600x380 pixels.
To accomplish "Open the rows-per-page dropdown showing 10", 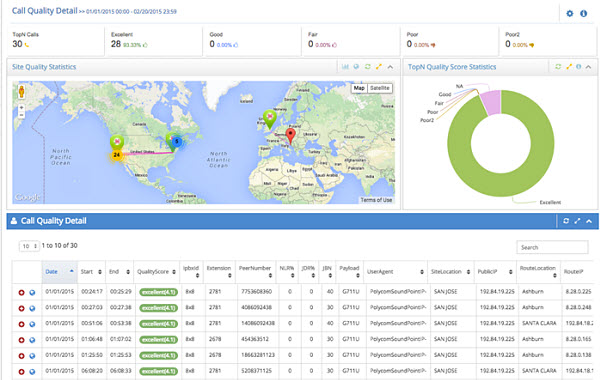I will point(29,246).
